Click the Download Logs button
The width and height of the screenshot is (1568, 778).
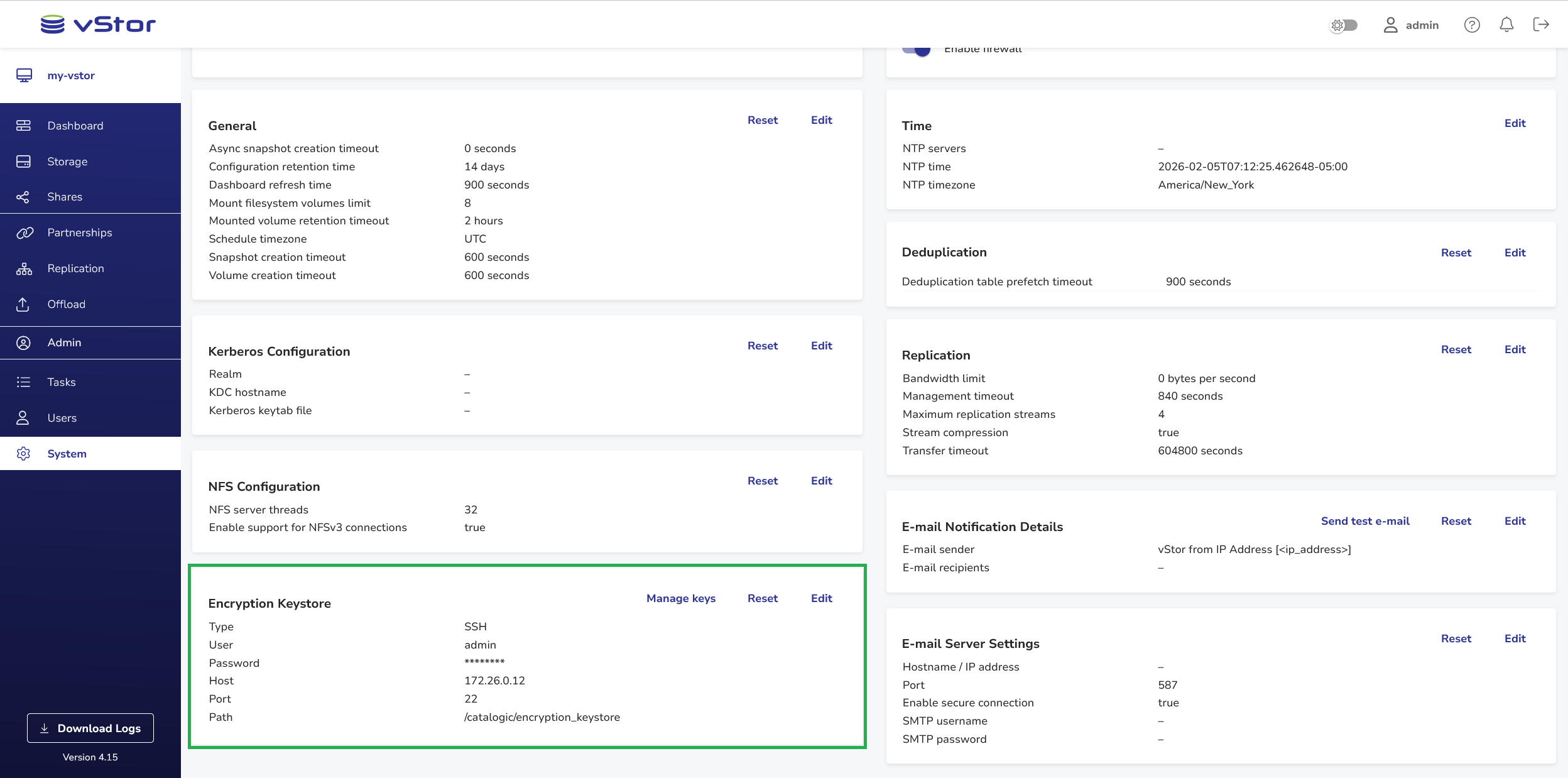90,728
